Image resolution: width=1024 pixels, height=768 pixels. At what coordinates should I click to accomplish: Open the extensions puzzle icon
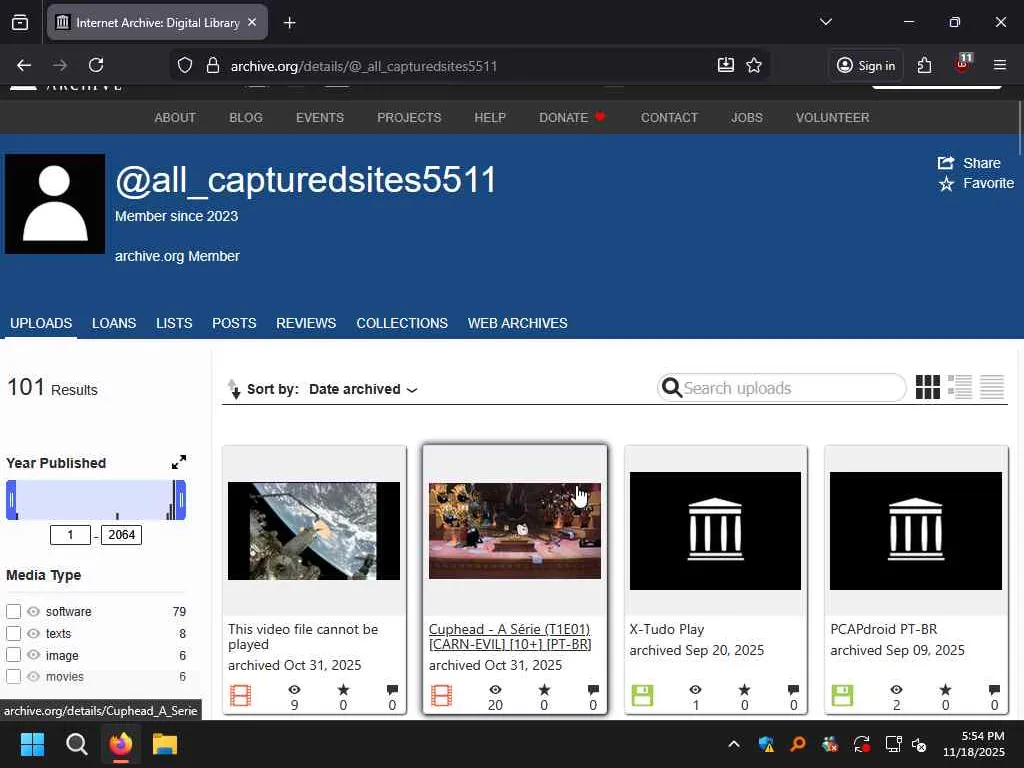click(x=924, y=65)
